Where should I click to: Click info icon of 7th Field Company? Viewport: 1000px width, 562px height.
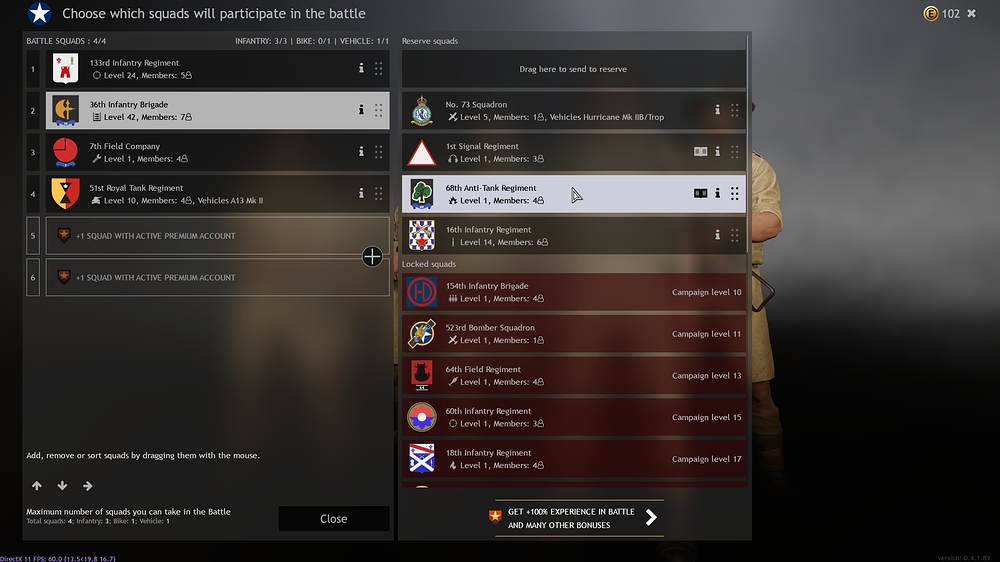tap(361, 151)
